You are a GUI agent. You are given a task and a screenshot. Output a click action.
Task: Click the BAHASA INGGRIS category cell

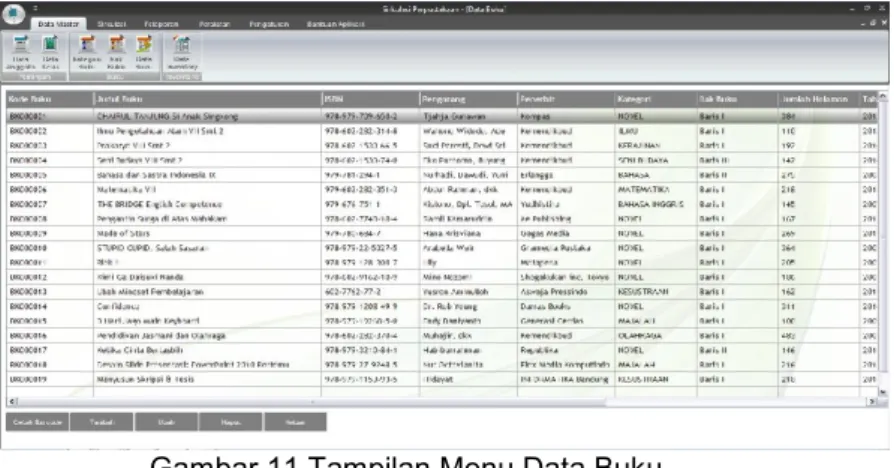(656, 204)
